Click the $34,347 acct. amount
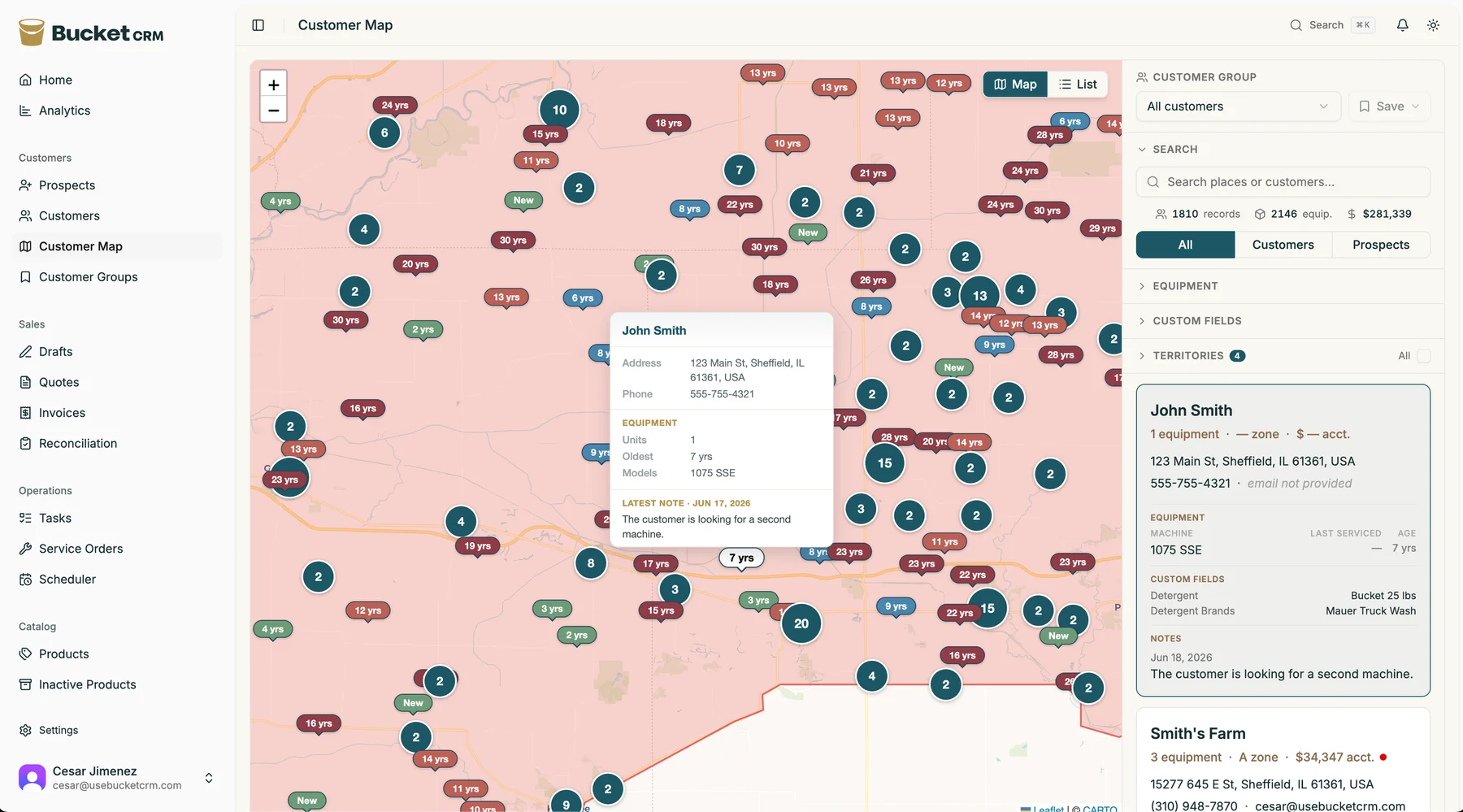Image resolution: width=1463 pixels, height=812 pixels. pyautogui.click(x=1335, y=758)
